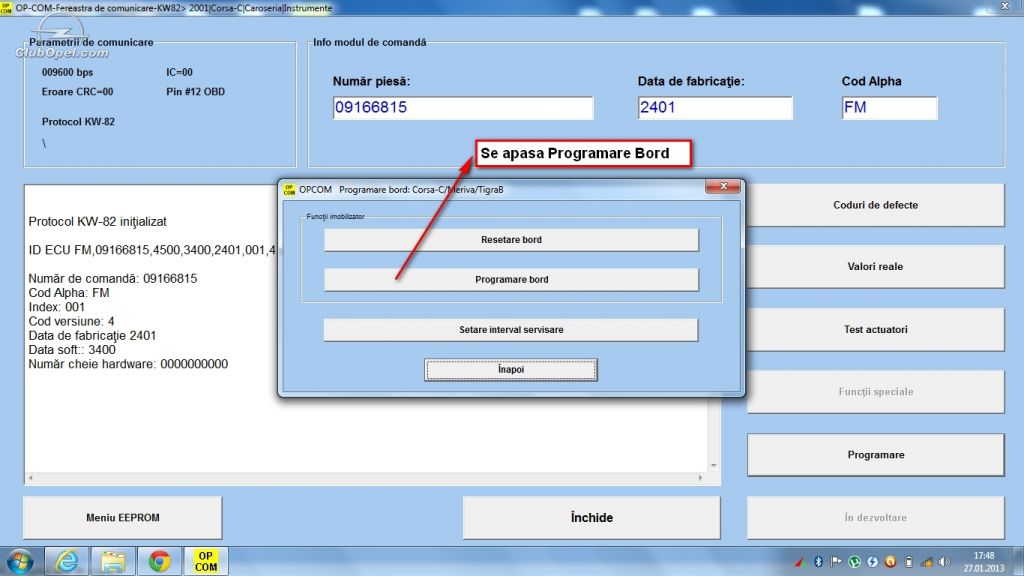
Task: Click the OPCOM icon in the dialog title bar
Action: pos(289,189)
